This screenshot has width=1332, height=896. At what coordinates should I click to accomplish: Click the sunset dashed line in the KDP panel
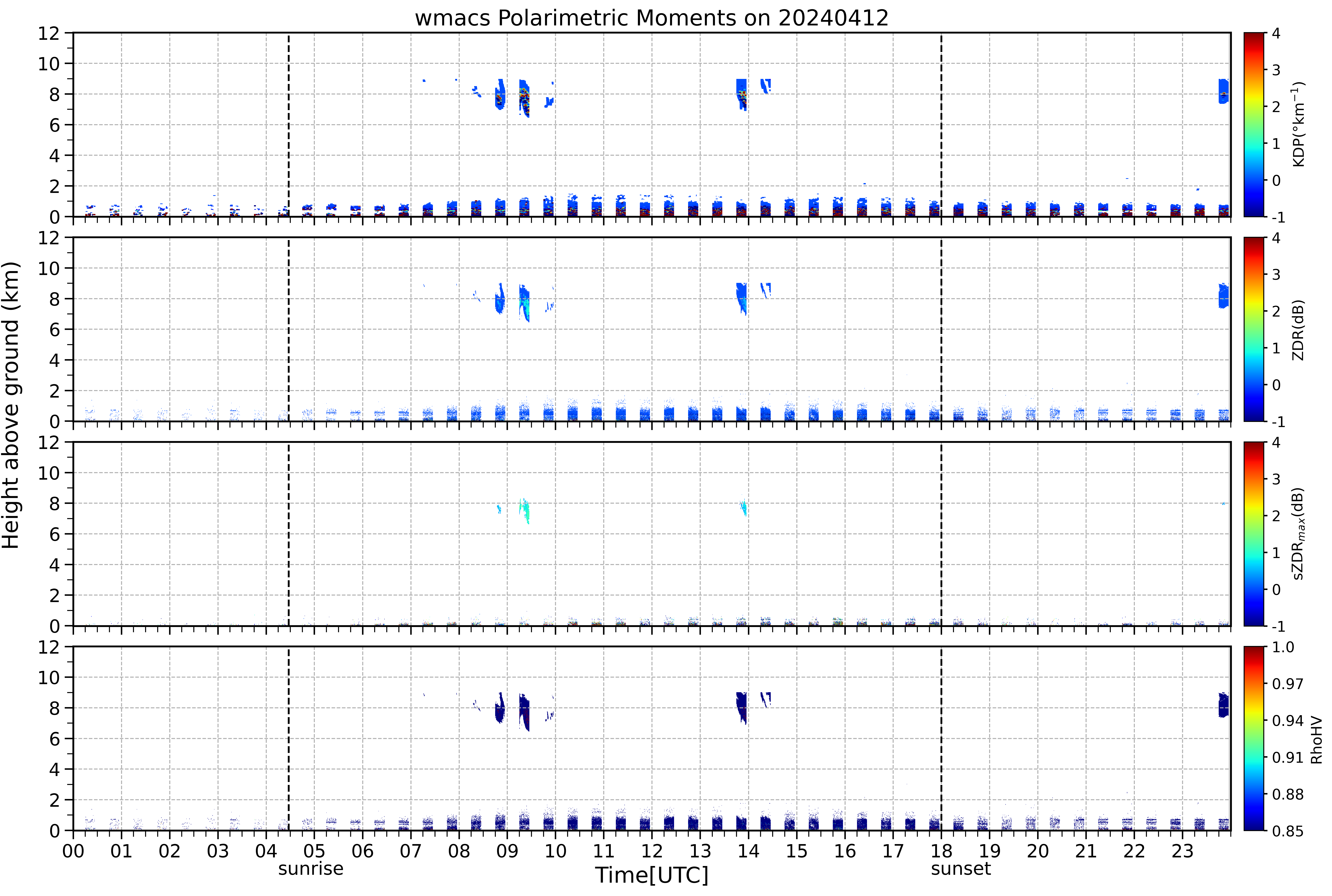coord(941,125)
